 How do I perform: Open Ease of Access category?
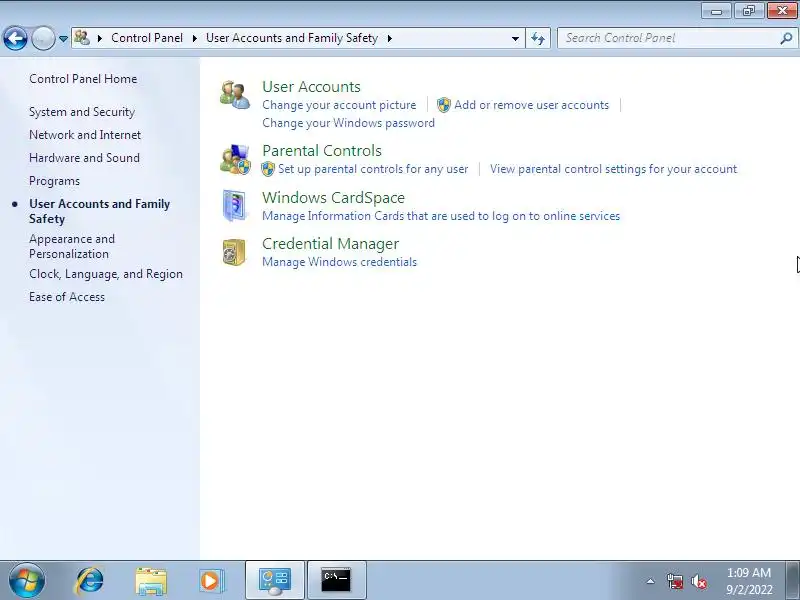pyautogui.click(x=67, y=297)
